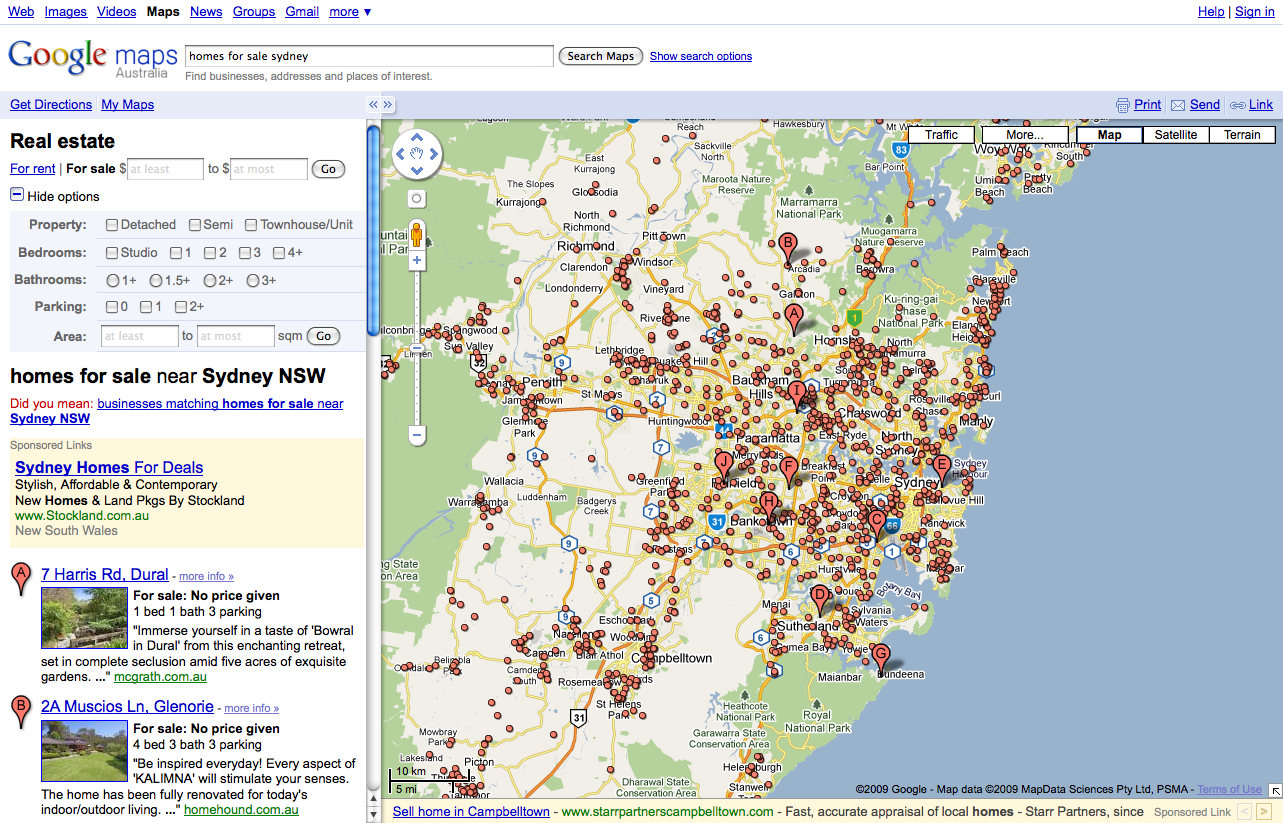Switch to the Satellite map view
The height and width of the screenshot is (823, 1283).
coord(1176,135)
